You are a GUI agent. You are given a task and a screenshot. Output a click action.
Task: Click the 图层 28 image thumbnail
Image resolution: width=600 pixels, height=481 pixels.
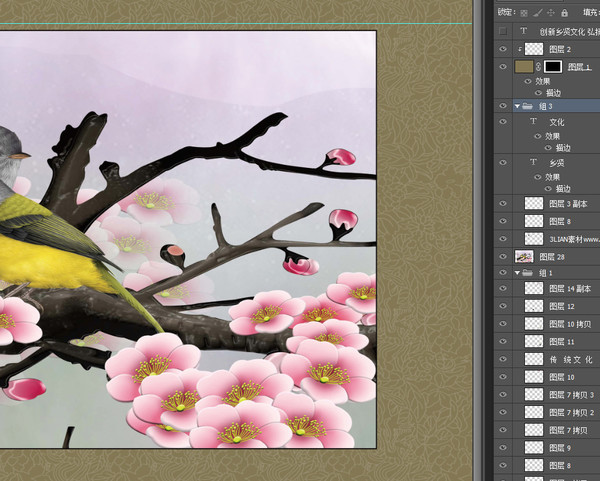pos(524,256)
